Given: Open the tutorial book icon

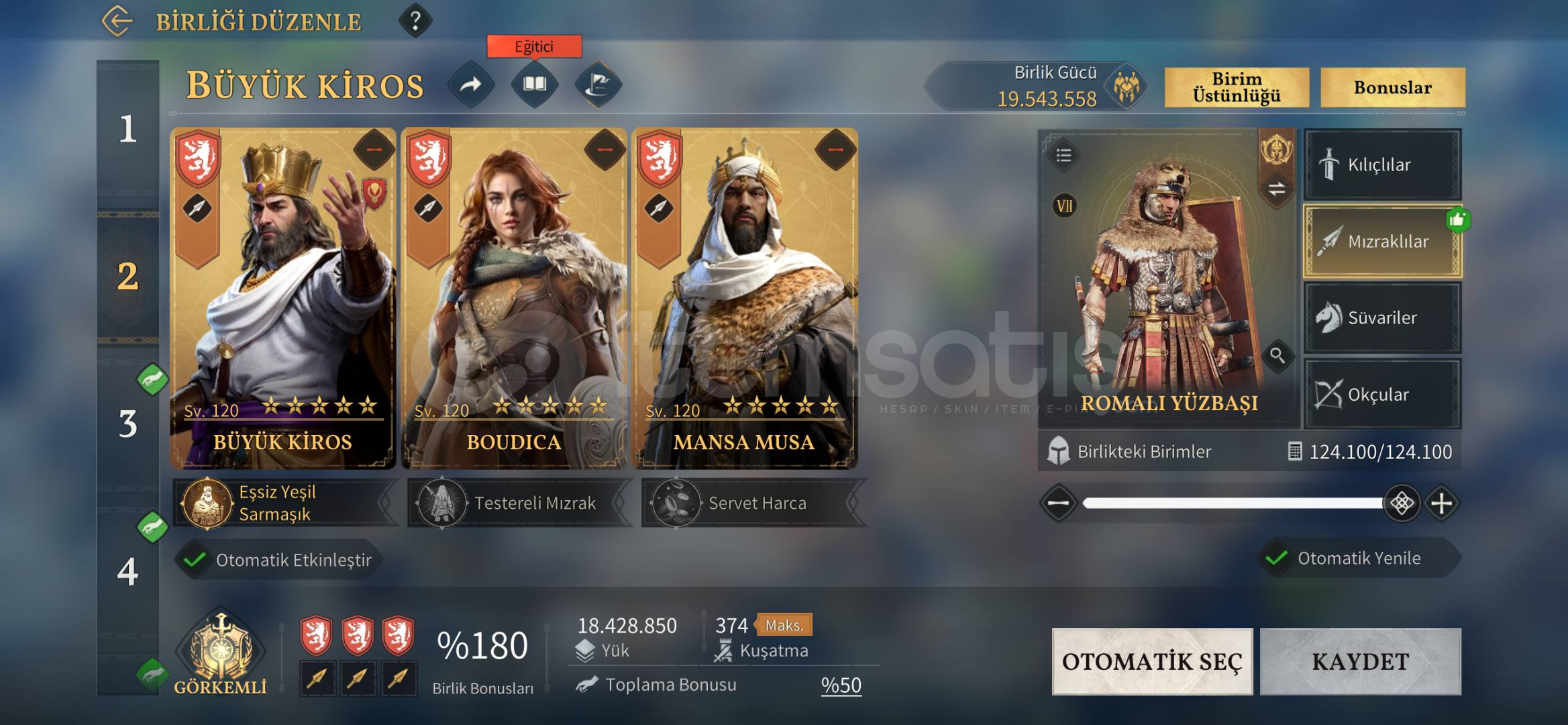Looking at the screenshot, I should pyautogui.click(x=535, y=85).
